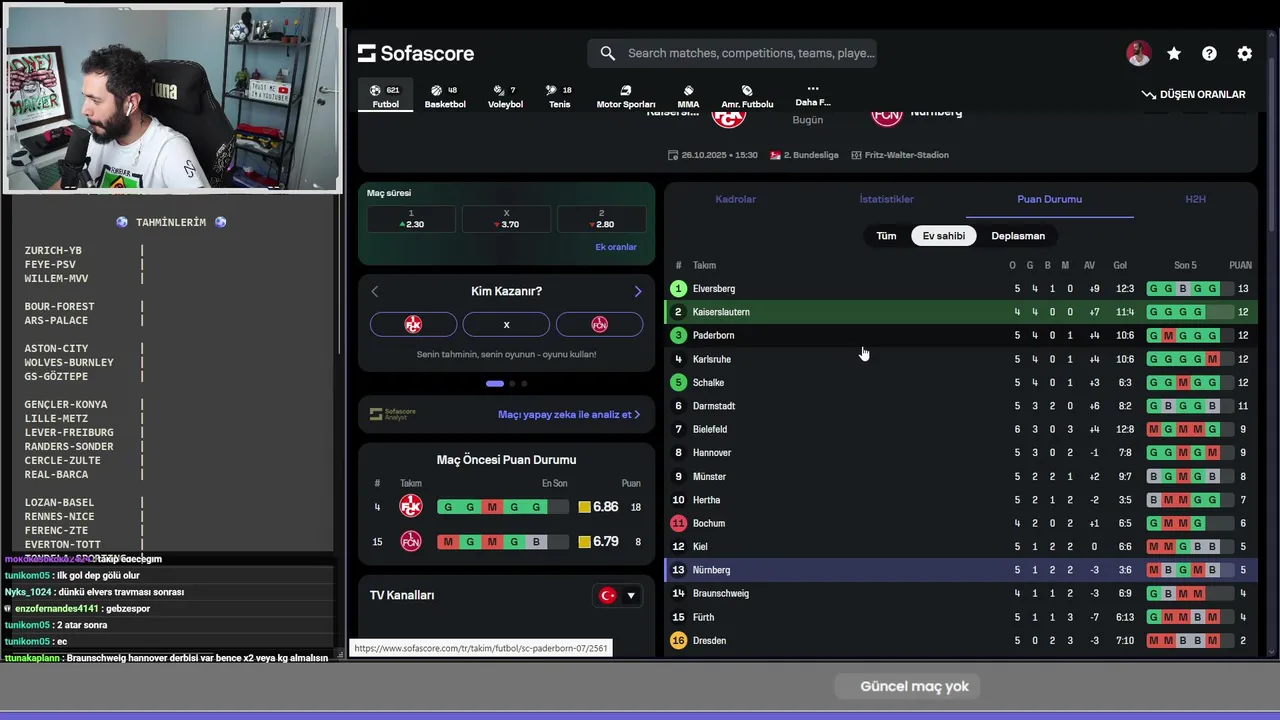Select the Motor Sporları icon

tap(626, 90)
